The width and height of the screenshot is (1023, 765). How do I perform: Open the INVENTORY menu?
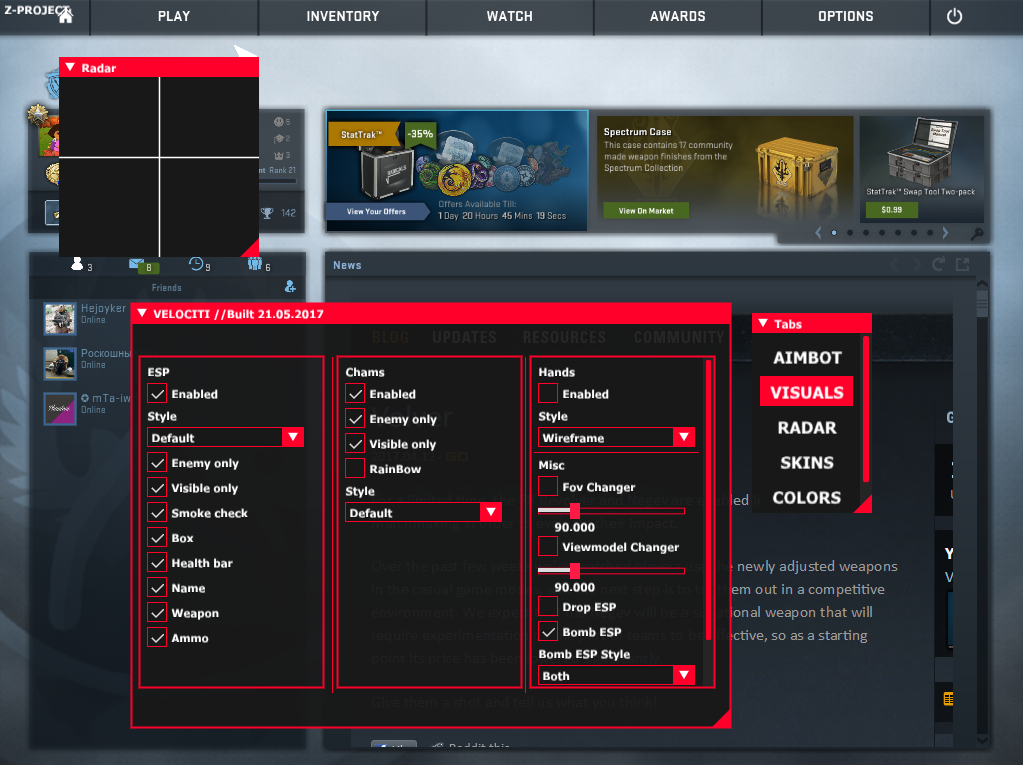pos(342,16)
